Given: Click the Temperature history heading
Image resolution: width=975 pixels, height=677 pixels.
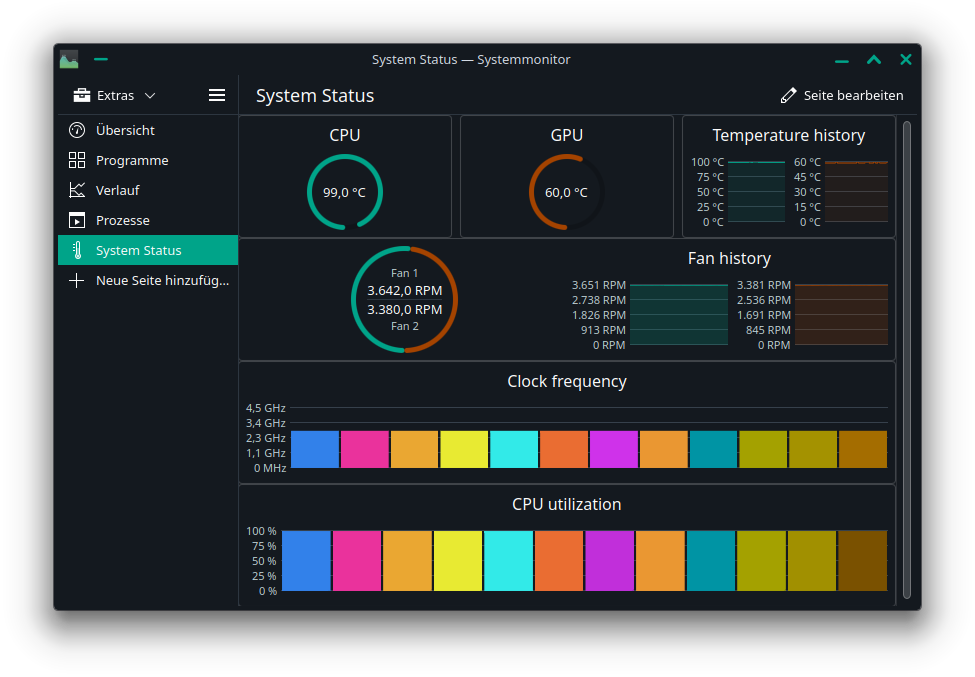Looking at the screenshot, I should coord(788,135).
